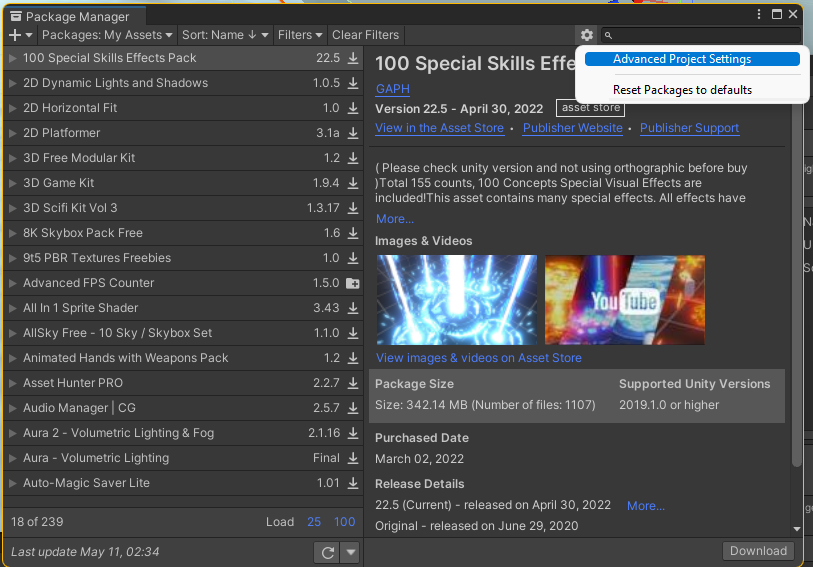Click download icon for Auto-Magic Saver Lite
813x567 pixels.
coord(353,483)
